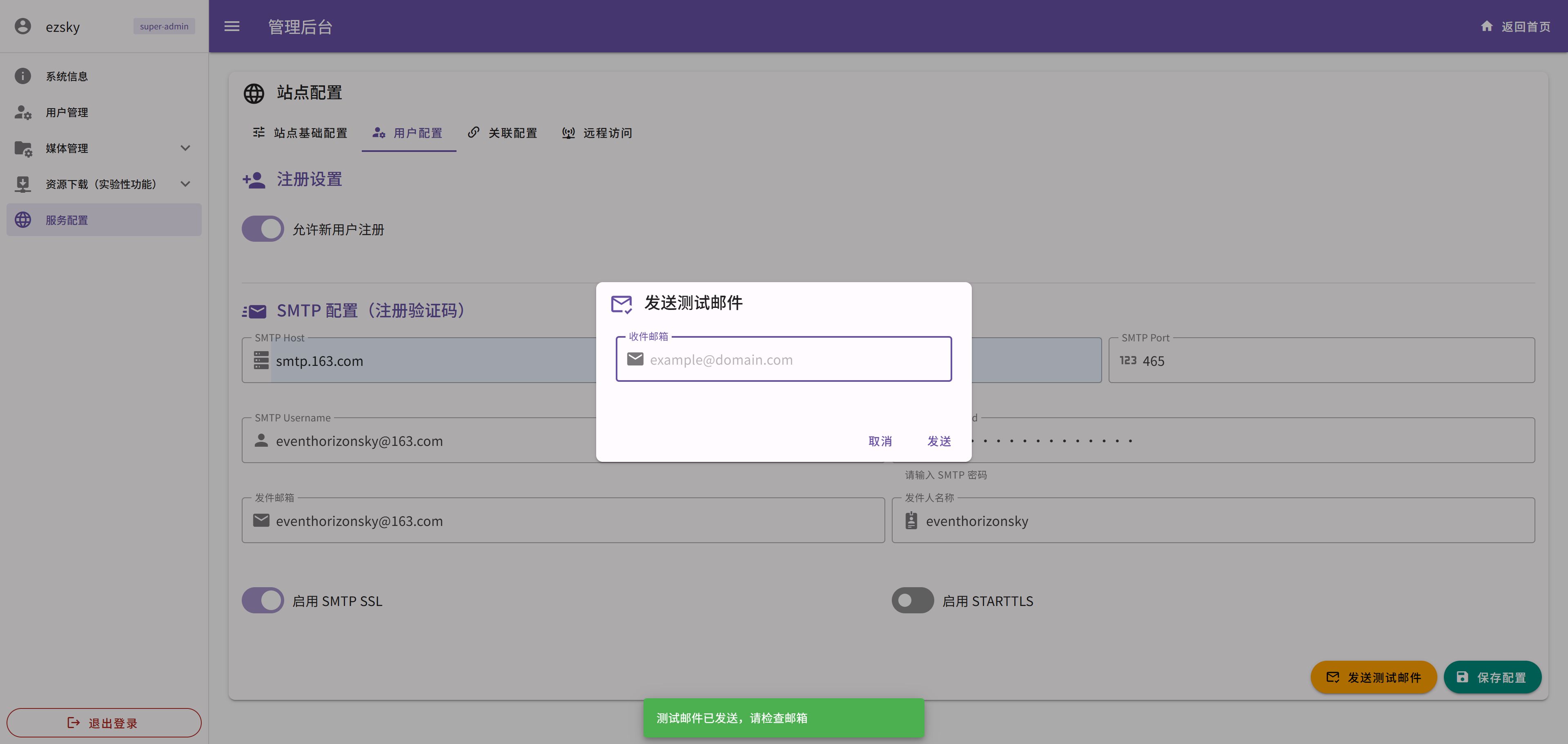Screen dimensions: 1568x744
Task: Switch to 站点基础配置 tab
Action: point(300,133)
